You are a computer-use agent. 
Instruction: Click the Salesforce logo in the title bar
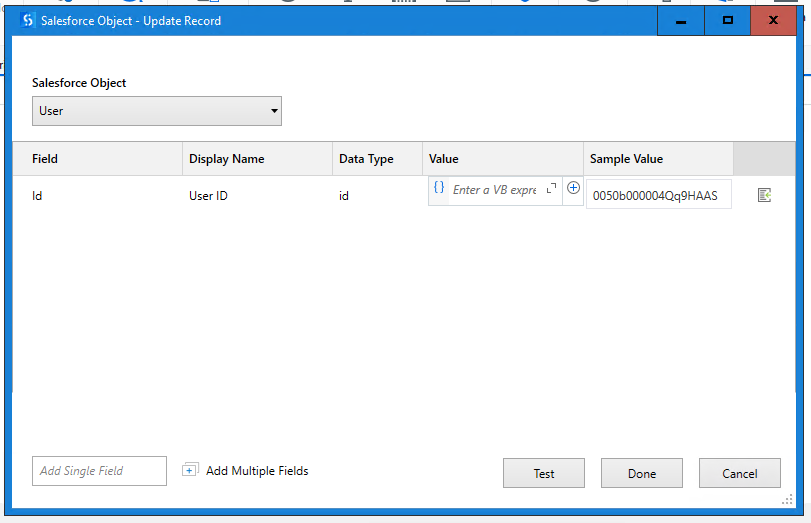tap(27, 20)
